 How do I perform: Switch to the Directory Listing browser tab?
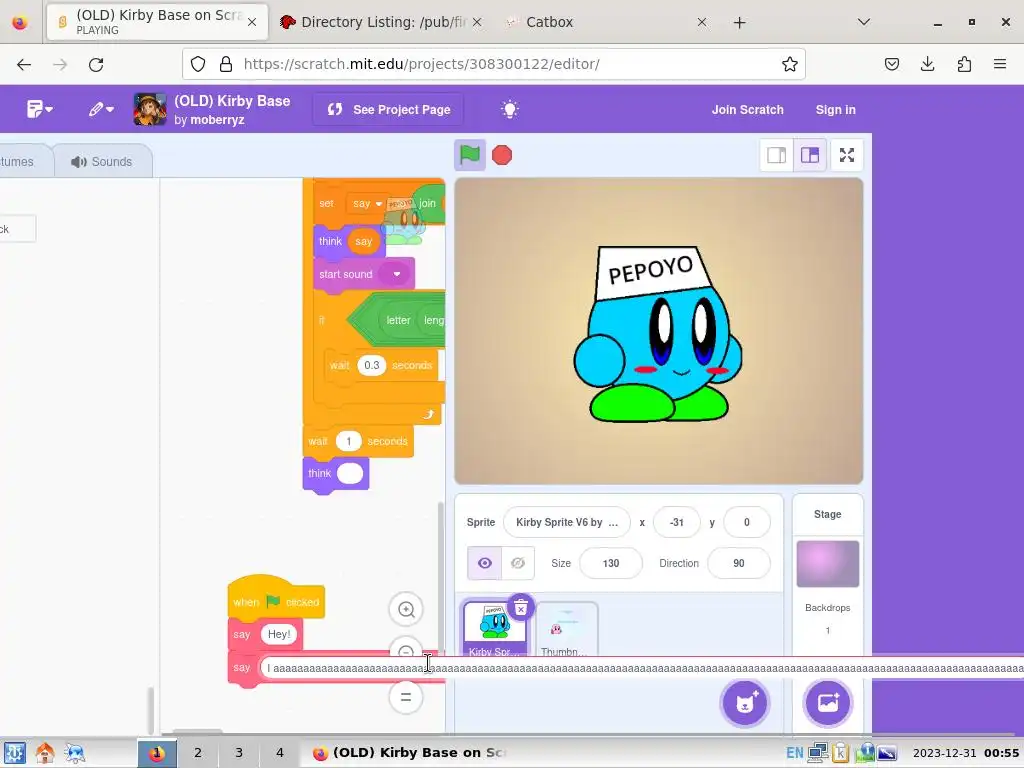pyautogui.click(x=381, y=22)
